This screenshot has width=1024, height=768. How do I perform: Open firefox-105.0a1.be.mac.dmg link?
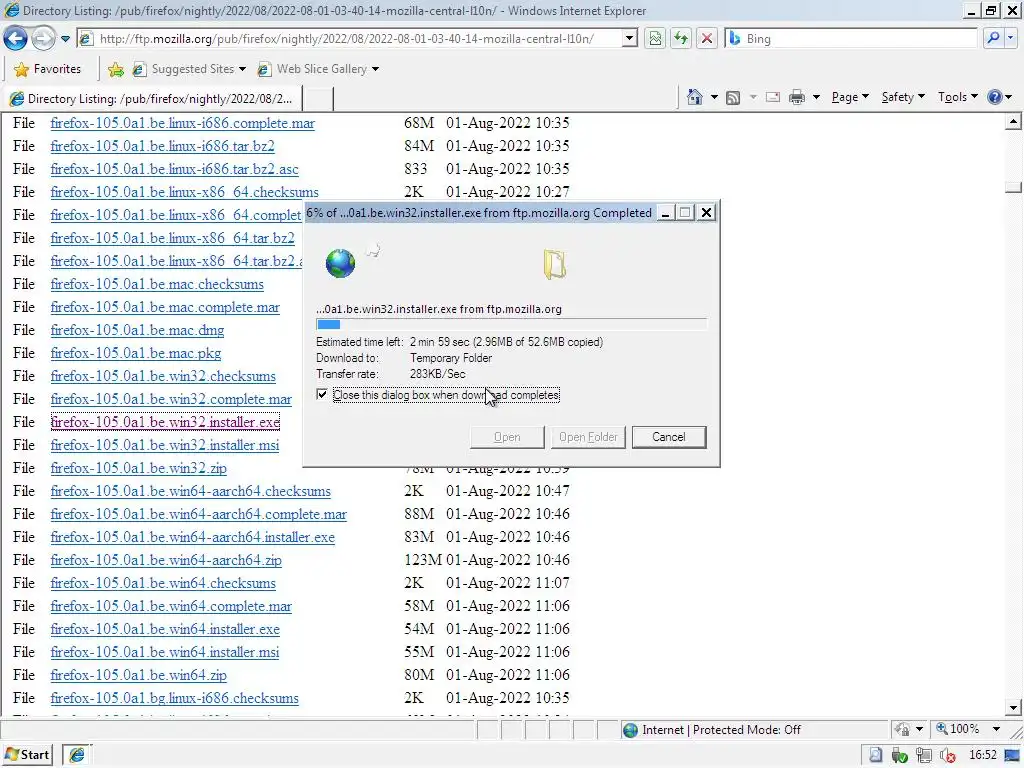pos(137,330)
